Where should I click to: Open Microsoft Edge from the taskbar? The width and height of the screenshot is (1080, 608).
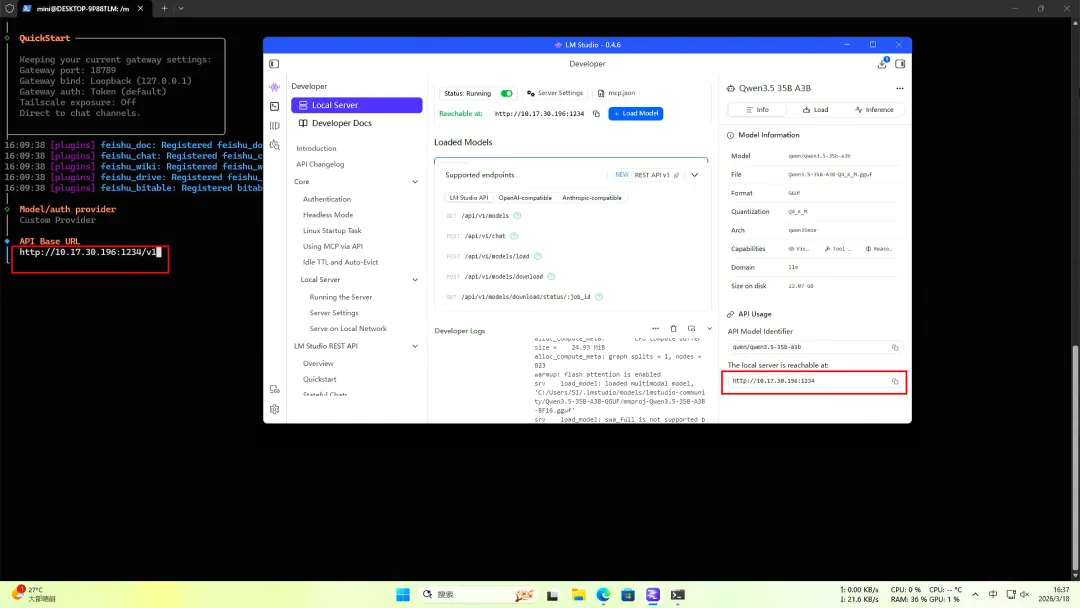(603, 594)
